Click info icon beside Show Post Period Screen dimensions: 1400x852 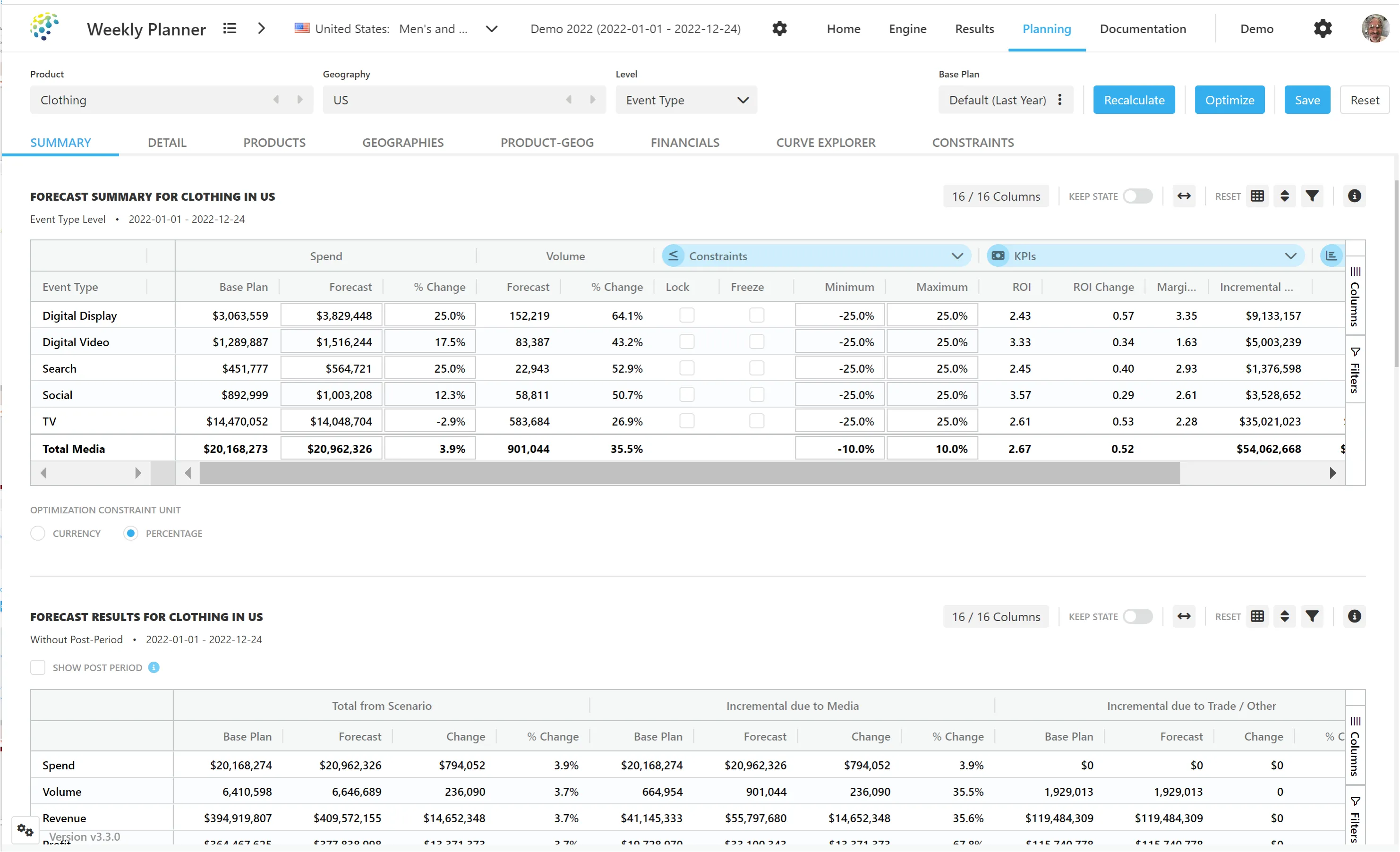(x=154, y=667)
